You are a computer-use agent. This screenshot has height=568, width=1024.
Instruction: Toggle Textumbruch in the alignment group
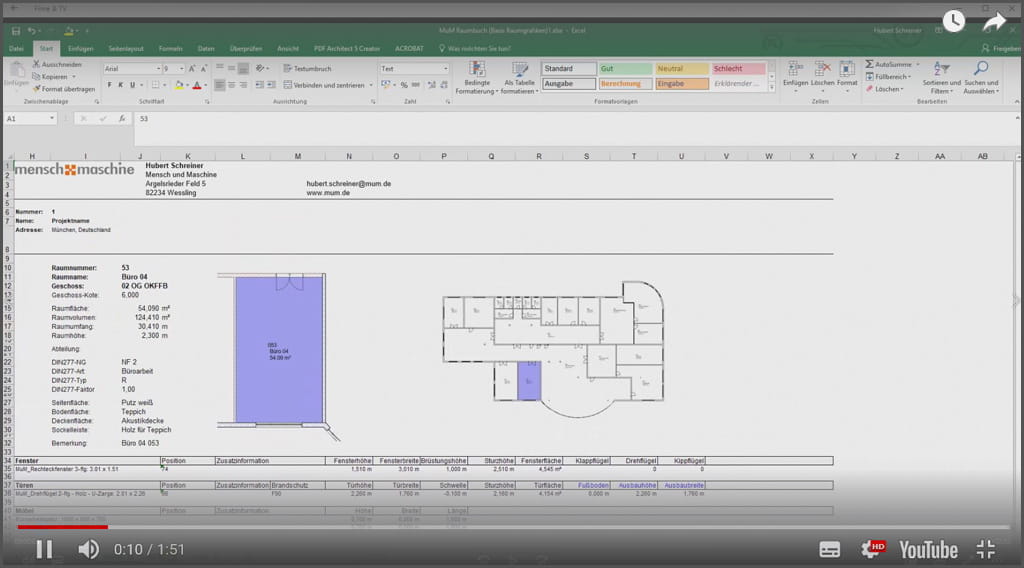307,69
